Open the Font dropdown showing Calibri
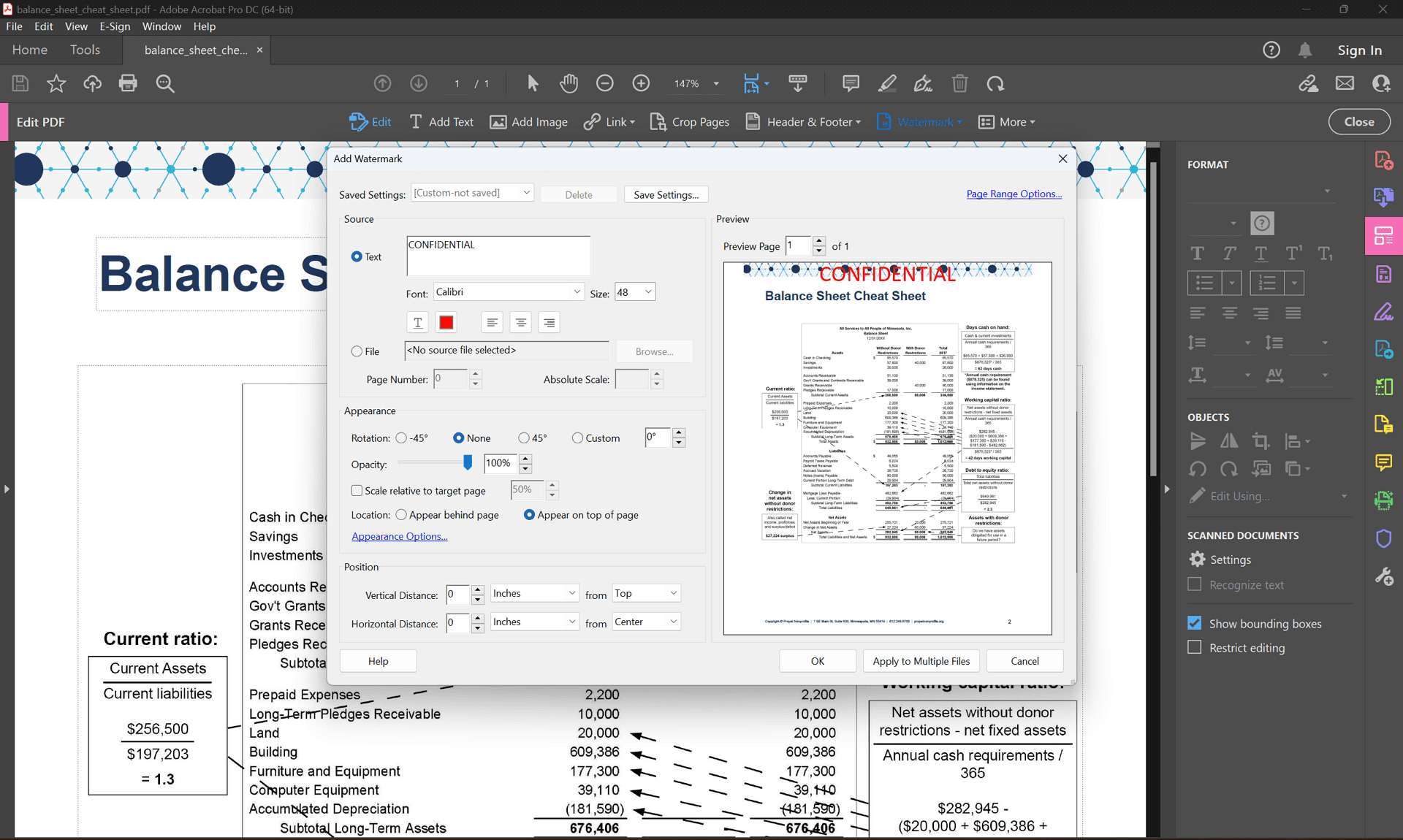This screenshot has width=1403, height=840. click(509, 292)
